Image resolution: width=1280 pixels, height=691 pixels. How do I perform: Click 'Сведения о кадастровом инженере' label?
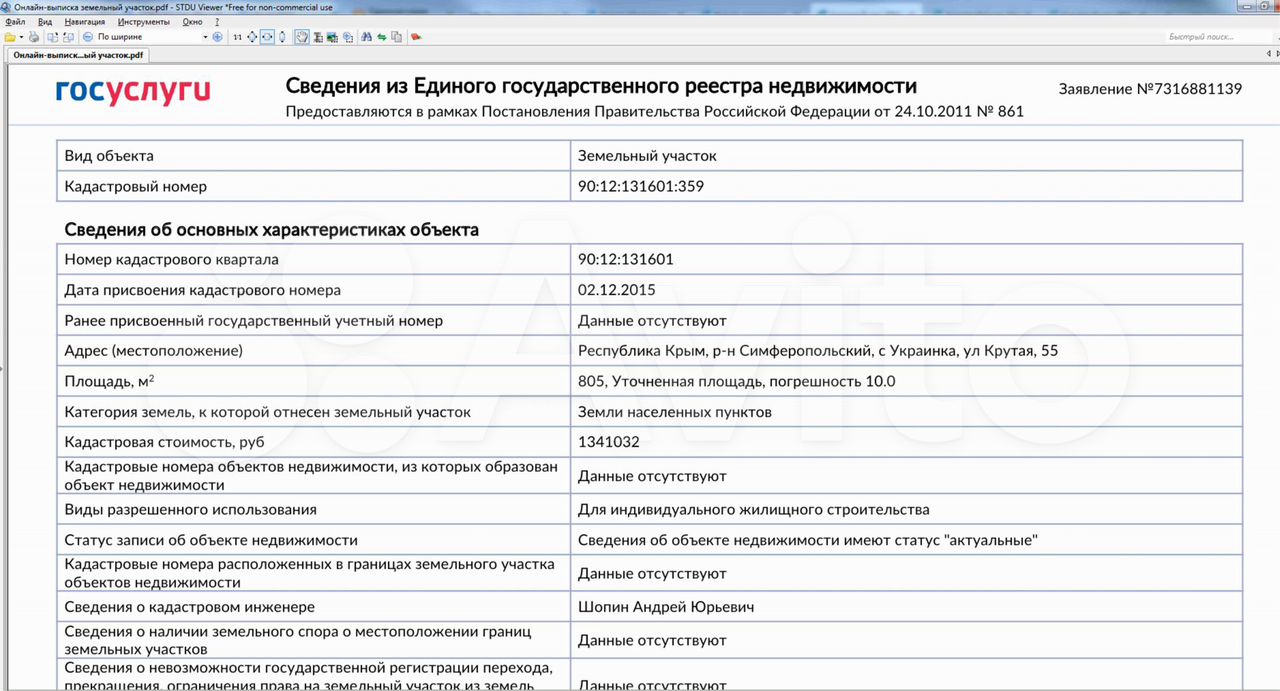(189, 607)
